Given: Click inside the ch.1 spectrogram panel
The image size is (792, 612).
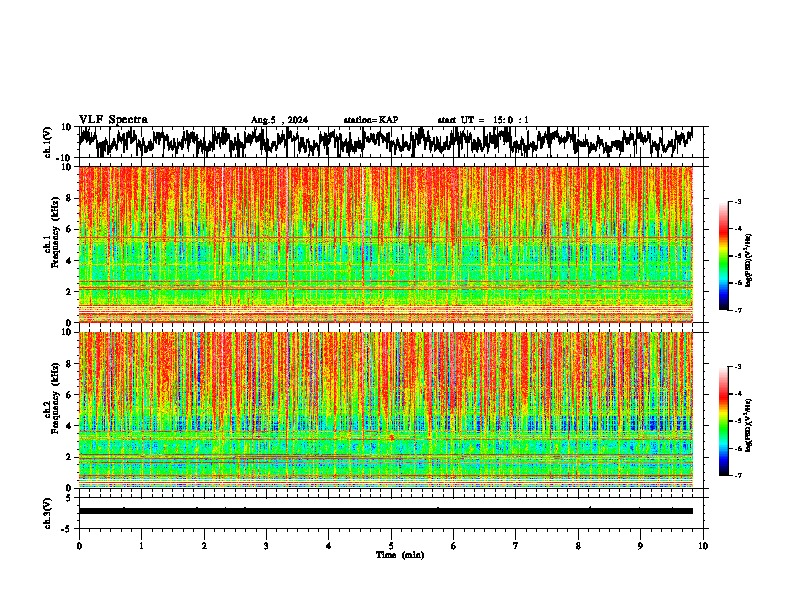Looking at the screenshot, I should 385,244.
